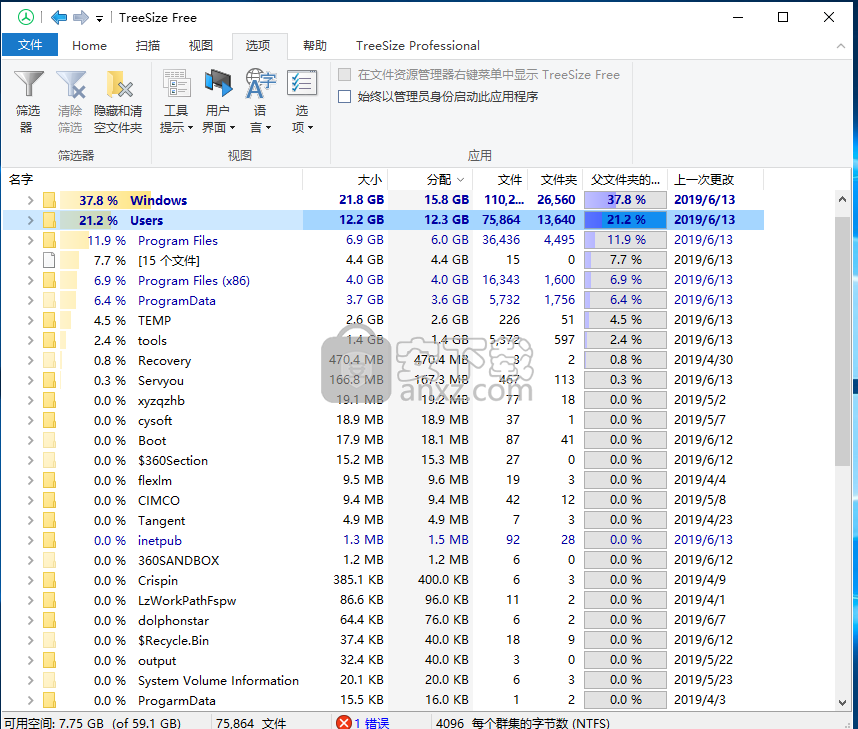Viewport: 858px width, 729px height.
Task: Click the red error icon in status bar
Action: pos(344,722)
